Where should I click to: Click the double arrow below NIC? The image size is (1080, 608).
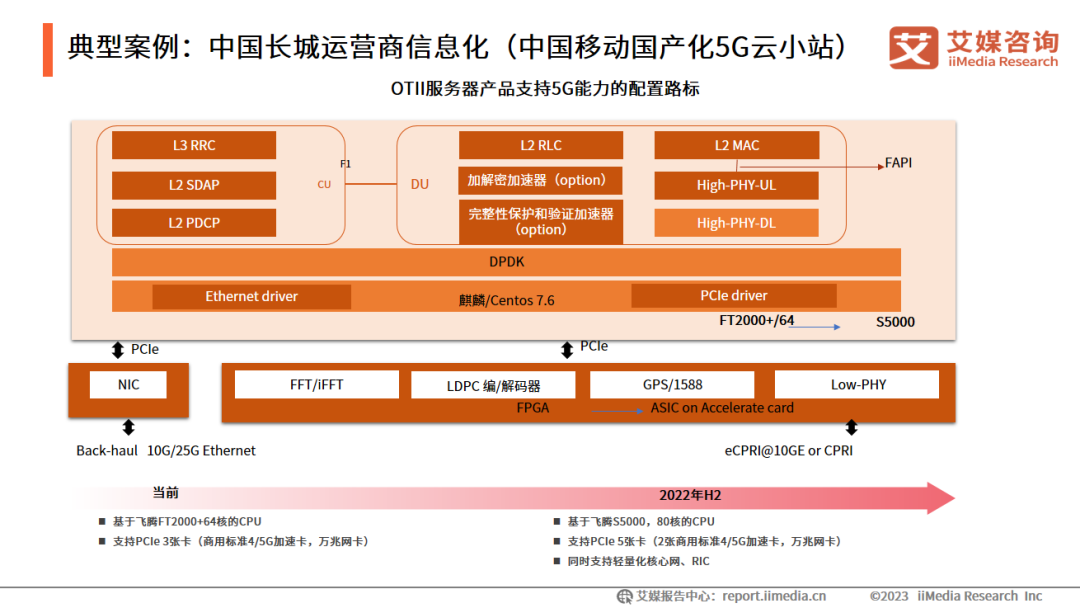[128, 428]
